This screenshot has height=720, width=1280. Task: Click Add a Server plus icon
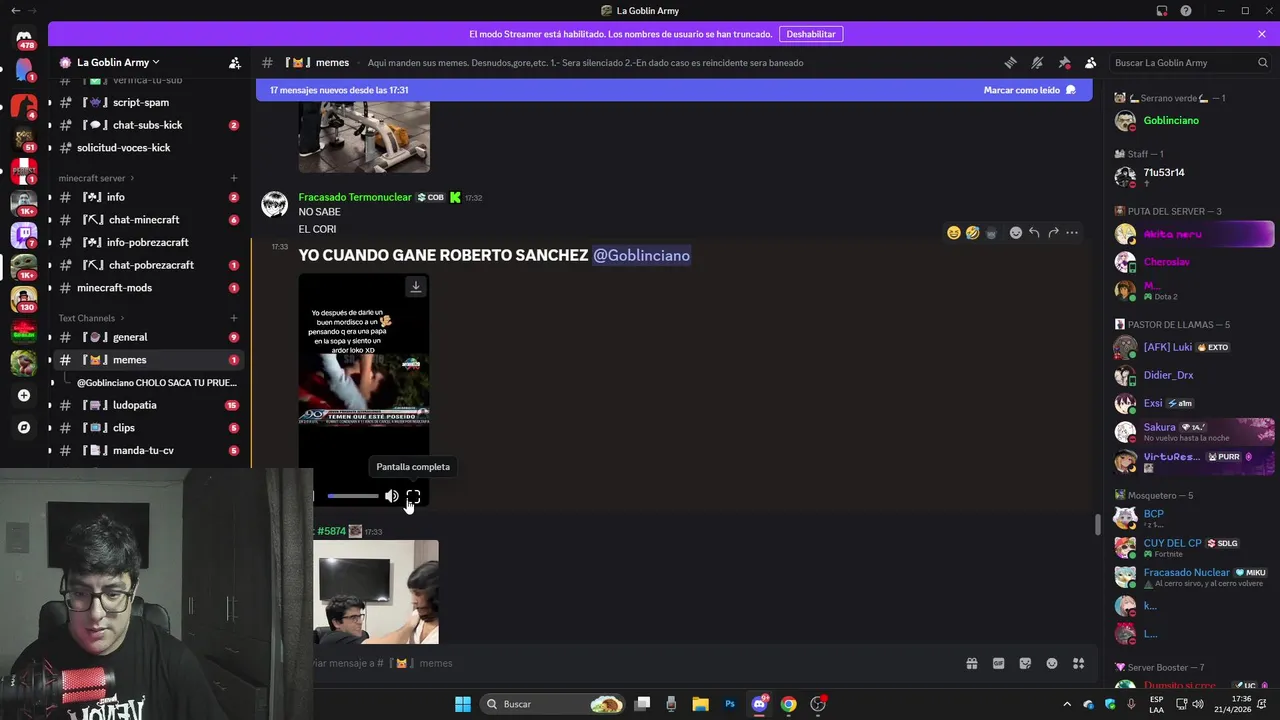coord(24,395)
